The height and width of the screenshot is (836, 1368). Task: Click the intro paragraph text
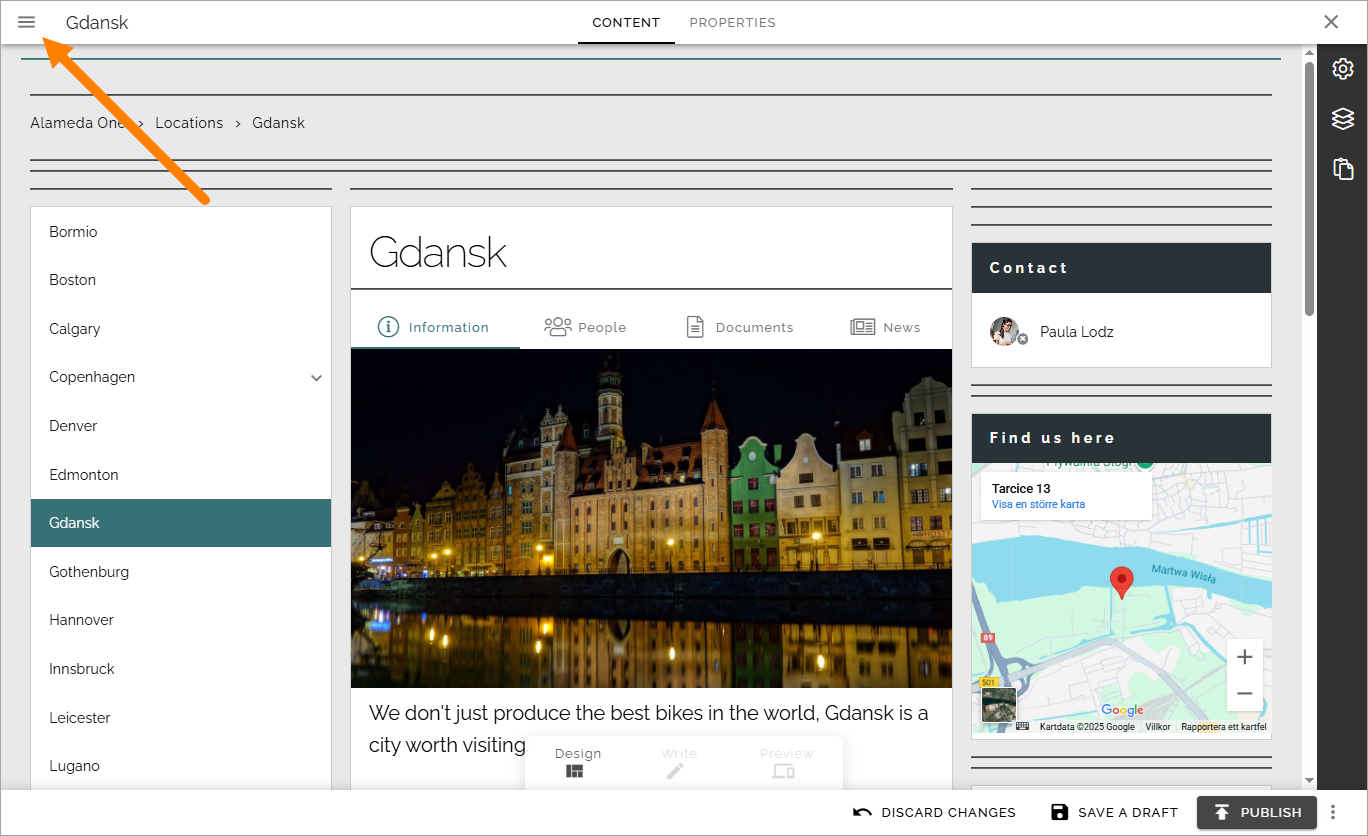coord(649,729)
